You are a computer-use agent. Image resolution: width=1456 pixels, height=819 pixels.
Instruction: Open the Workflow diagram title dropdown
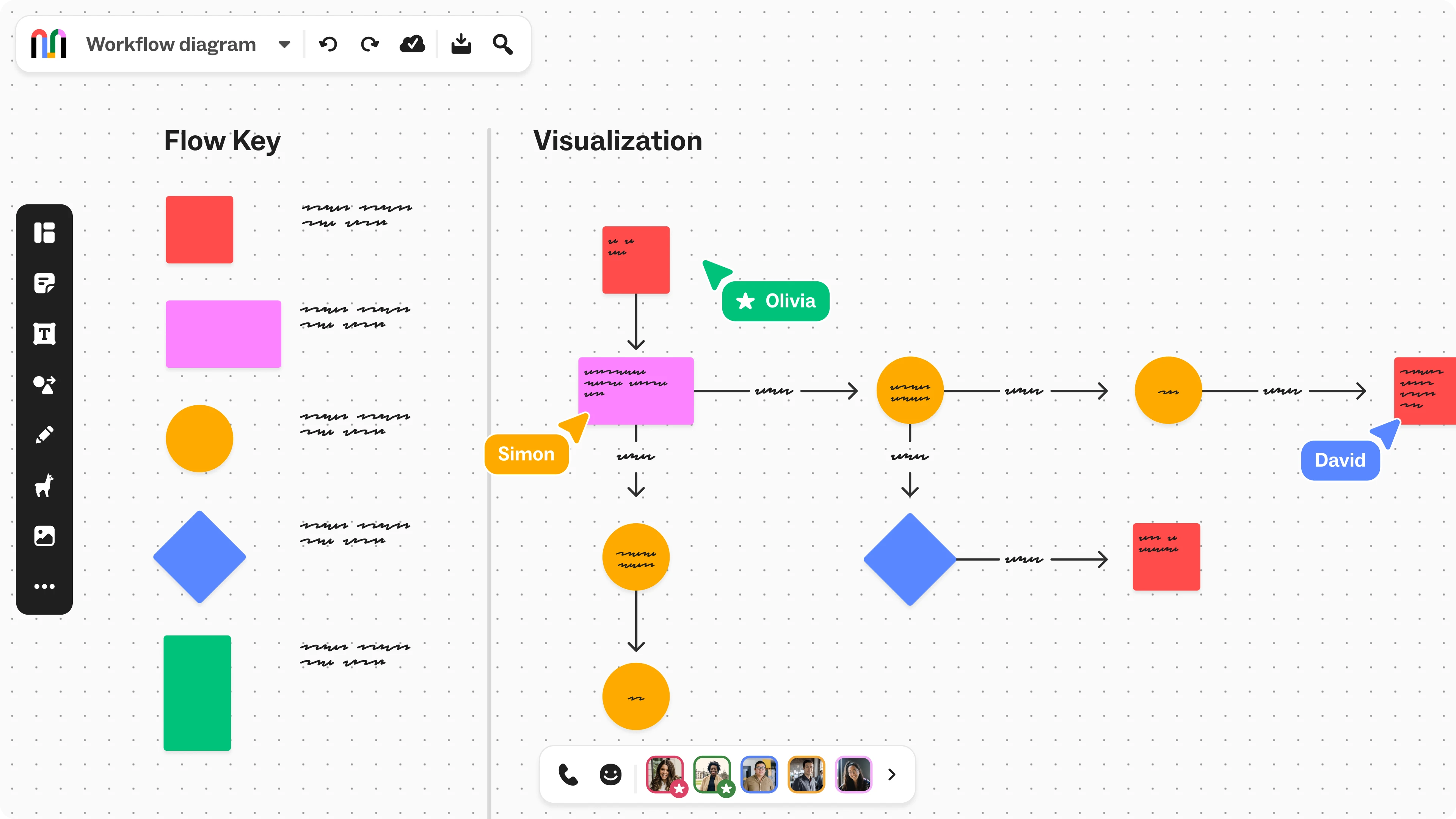[284, 44]
